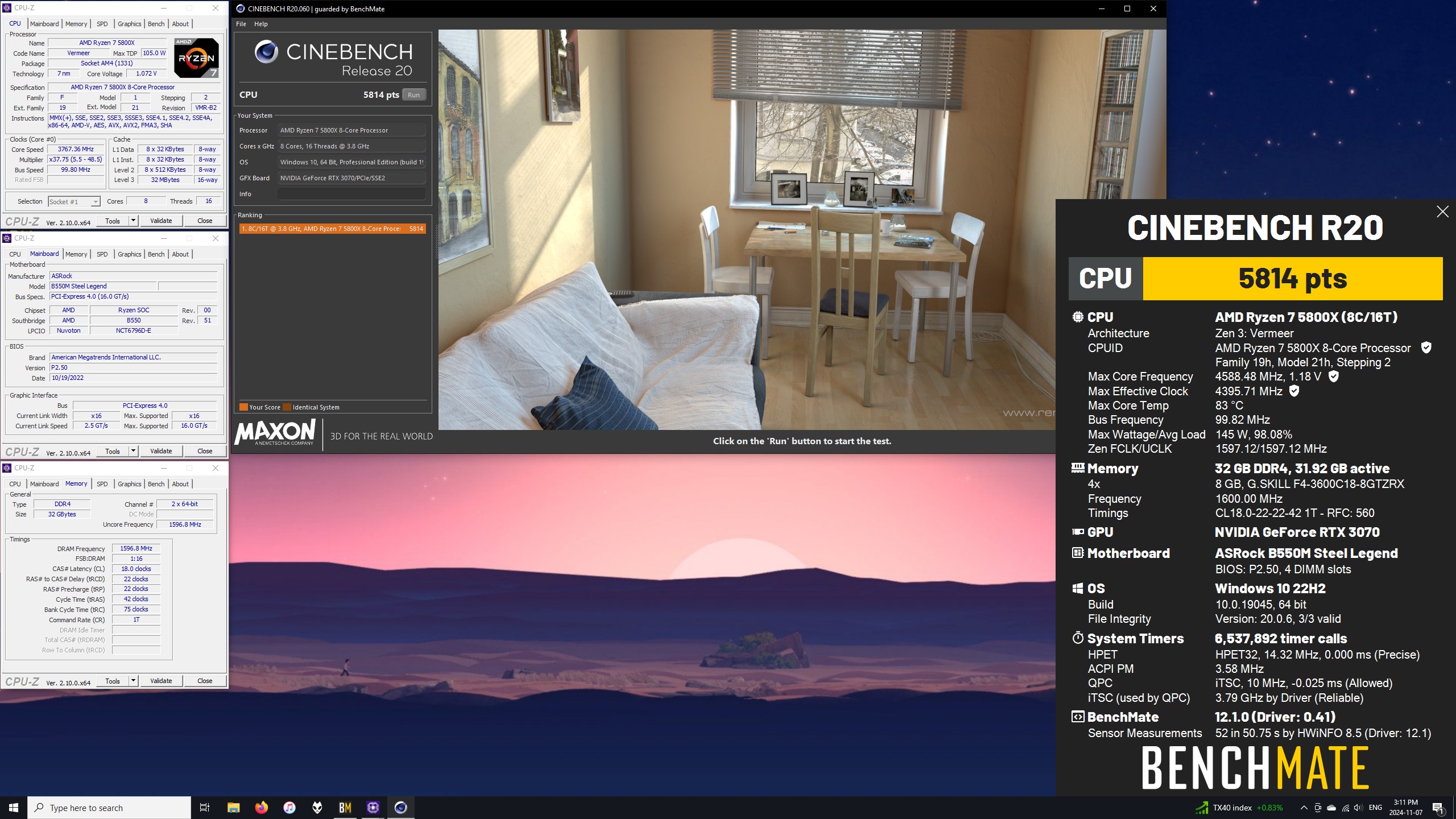
Task: Open OneDrive cloud tray icon
Action: point(1331,808)
